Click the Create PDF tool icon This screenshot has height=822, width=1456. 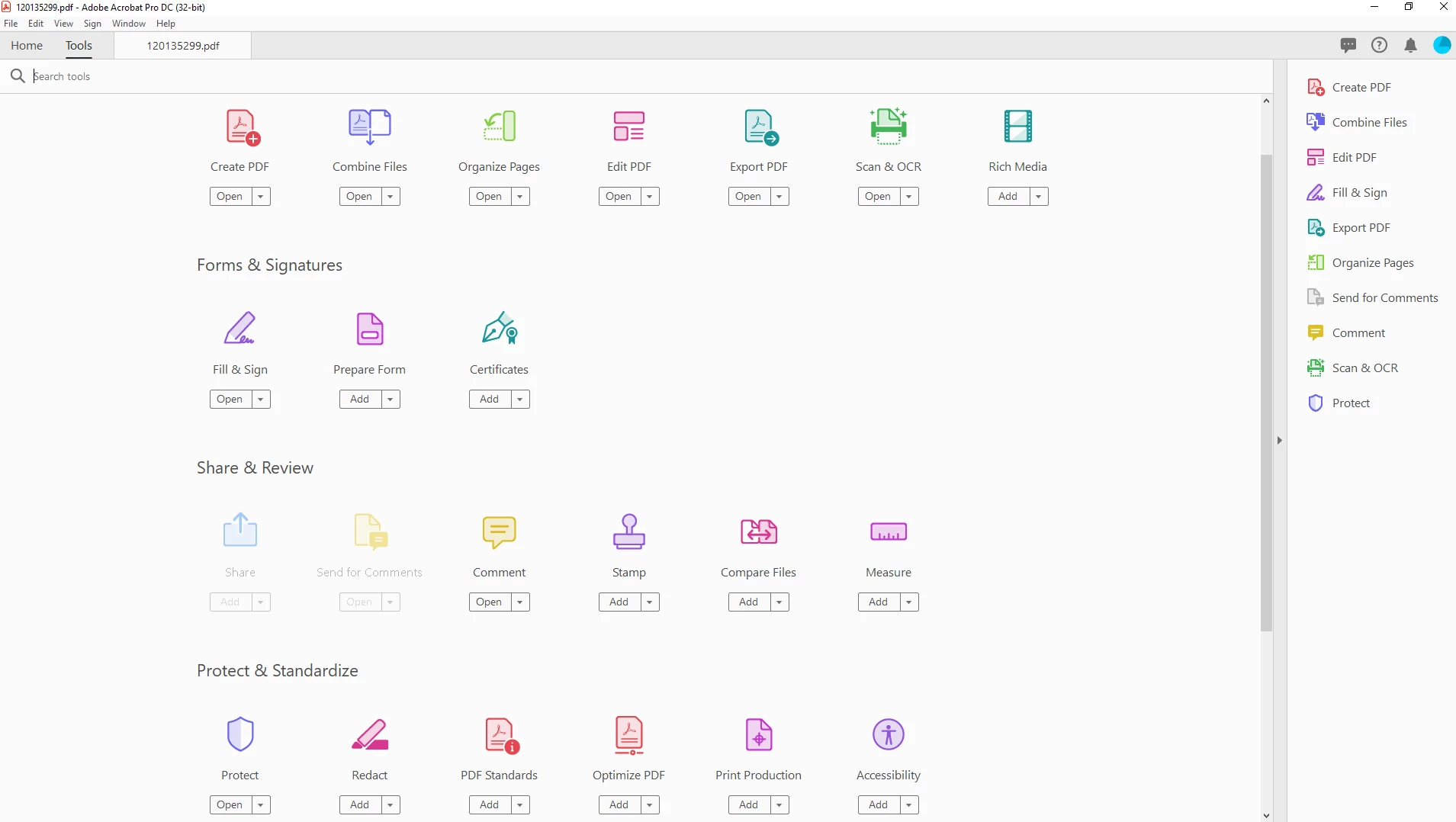243,127
